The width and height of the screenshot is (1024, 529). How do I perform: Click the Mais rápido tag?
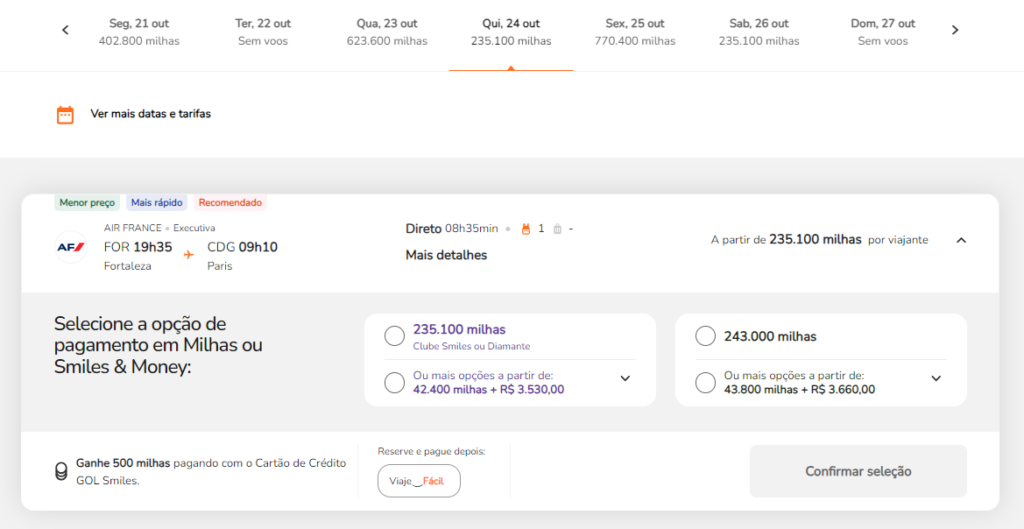pyautogui.click(x=157, y=202)
